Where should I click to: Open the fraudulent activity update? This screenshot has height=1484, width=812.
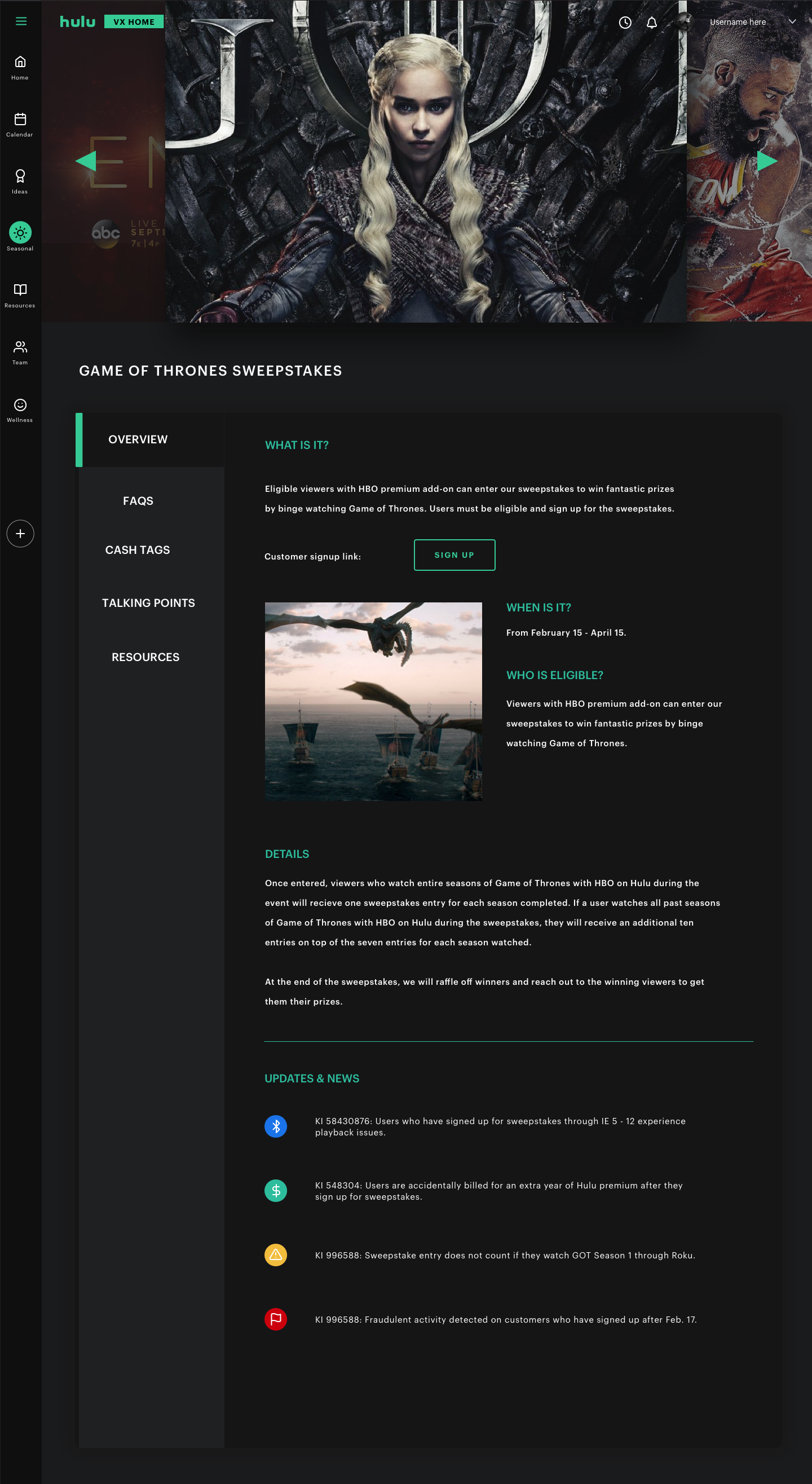click(x=506, y=1319)
